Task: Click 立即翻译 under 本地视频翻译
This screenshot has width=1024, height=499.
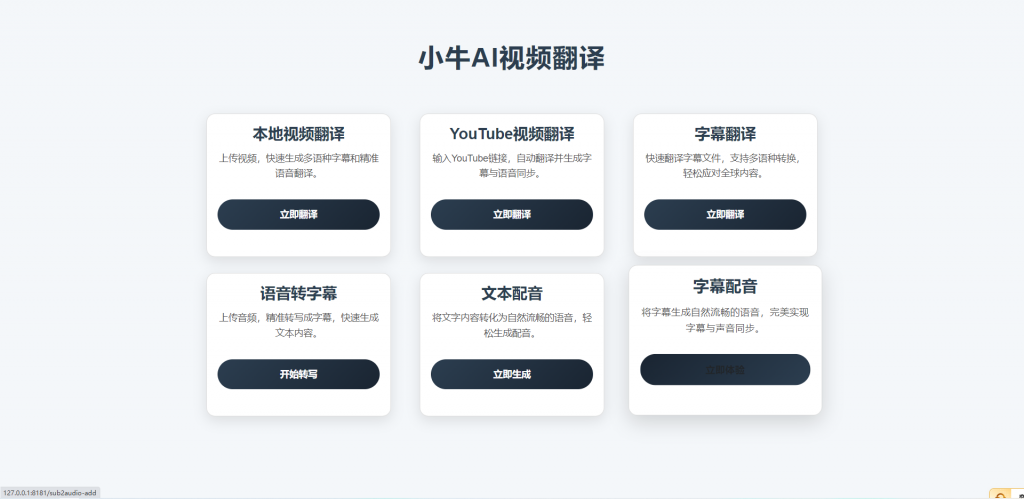Action: [298, 214]
